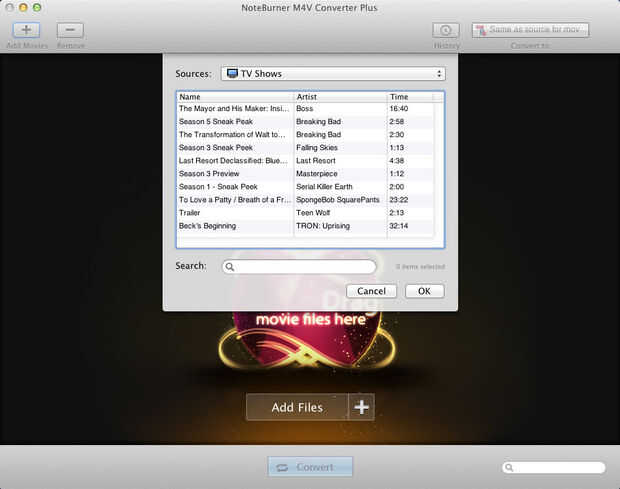This screenshot has height=489, width=620.
Task: Click the magnifier icon in dialog search
Action: (230, 267)
